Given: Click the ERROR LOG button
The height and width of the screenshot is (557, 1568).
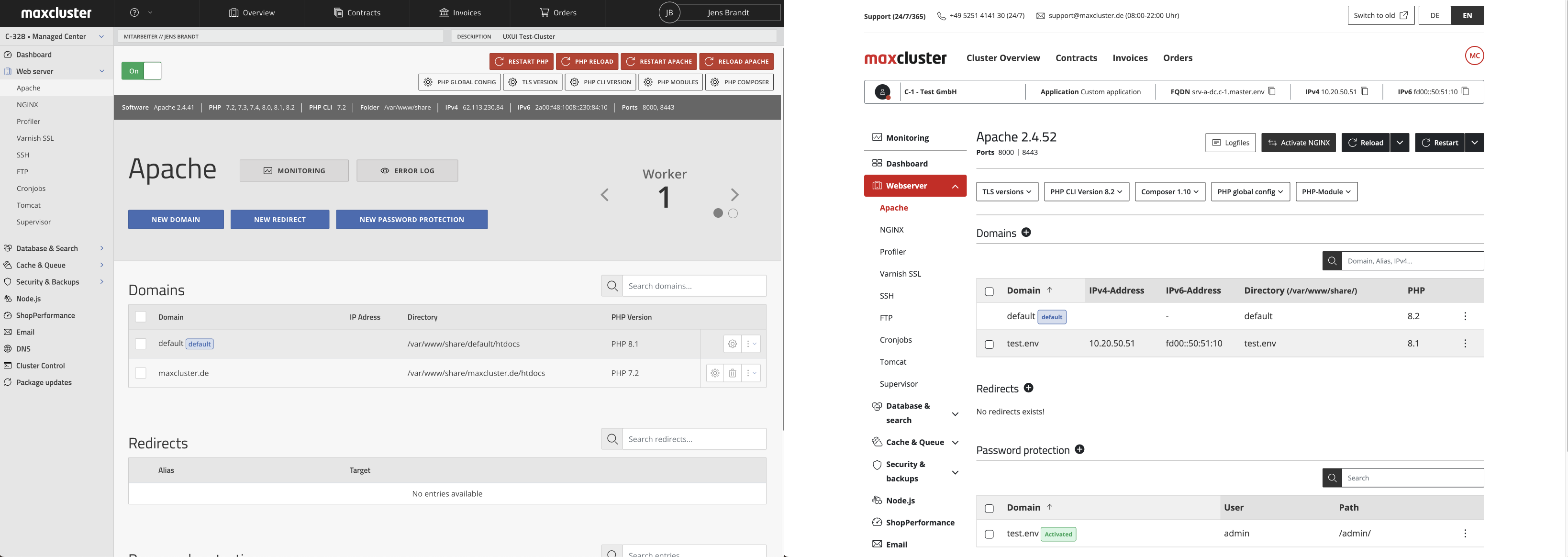Looking at the screenshot, I should (407, 171).
